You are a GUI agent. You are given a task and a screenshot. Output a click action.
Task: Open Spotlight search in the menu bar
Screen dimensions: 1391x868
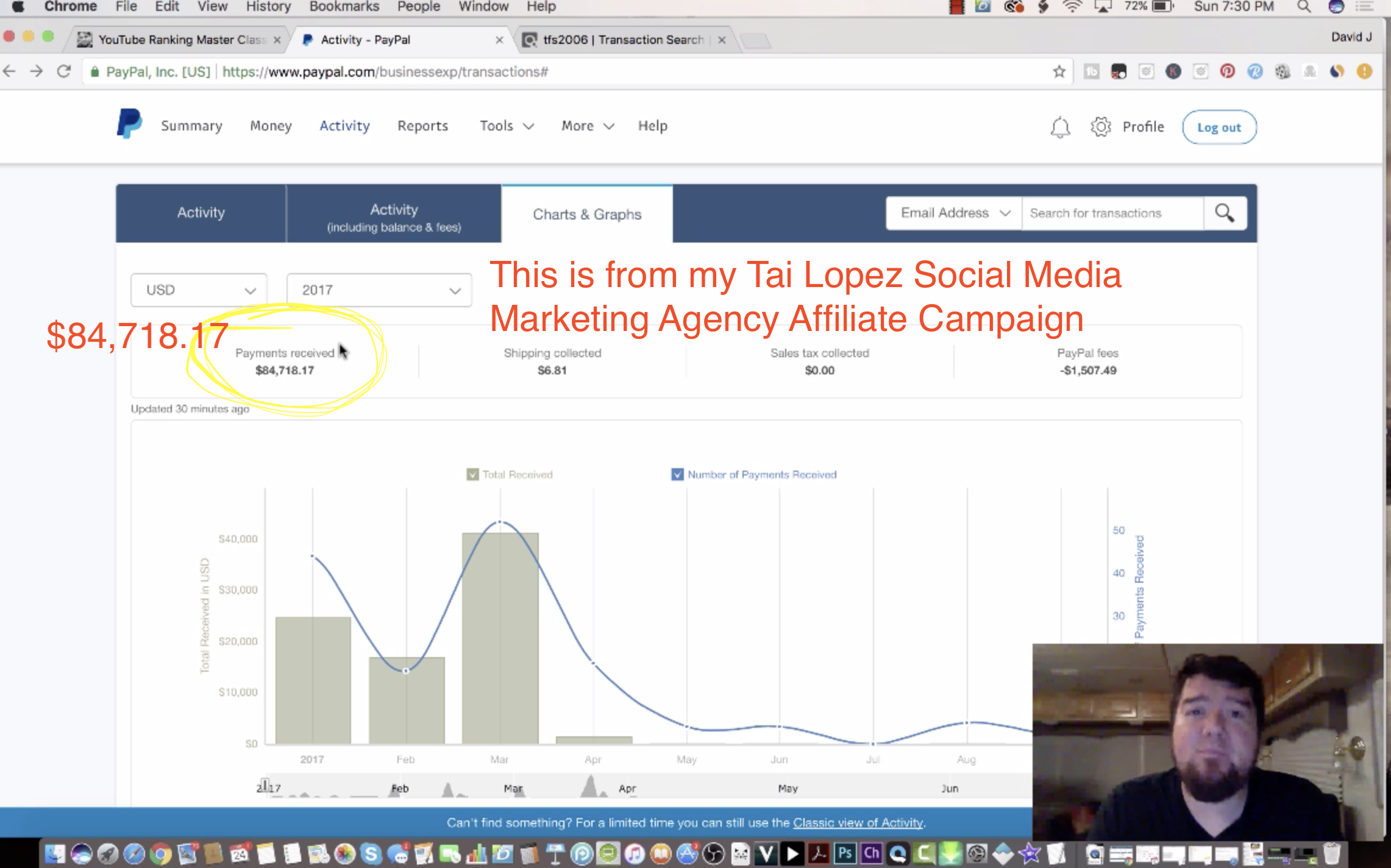(x=1303, y=7)
